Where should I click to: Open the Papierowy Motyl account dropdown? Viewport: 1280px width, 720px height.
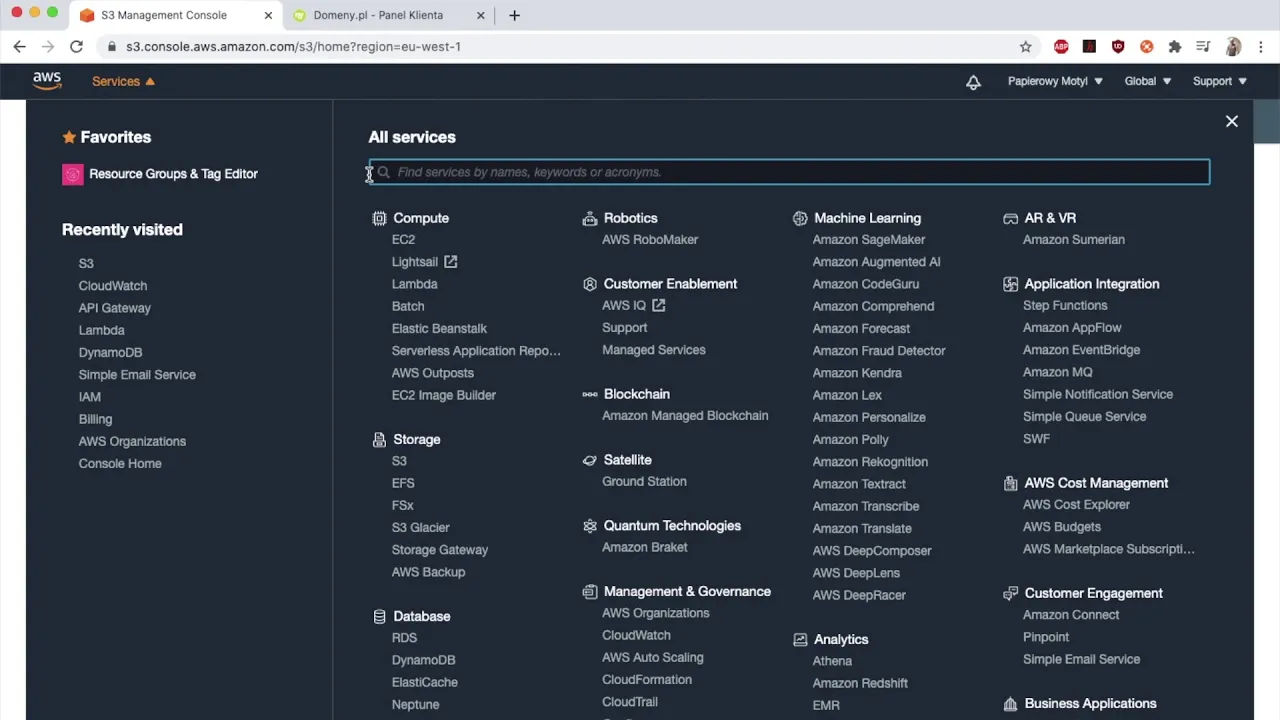[1055, 81]
